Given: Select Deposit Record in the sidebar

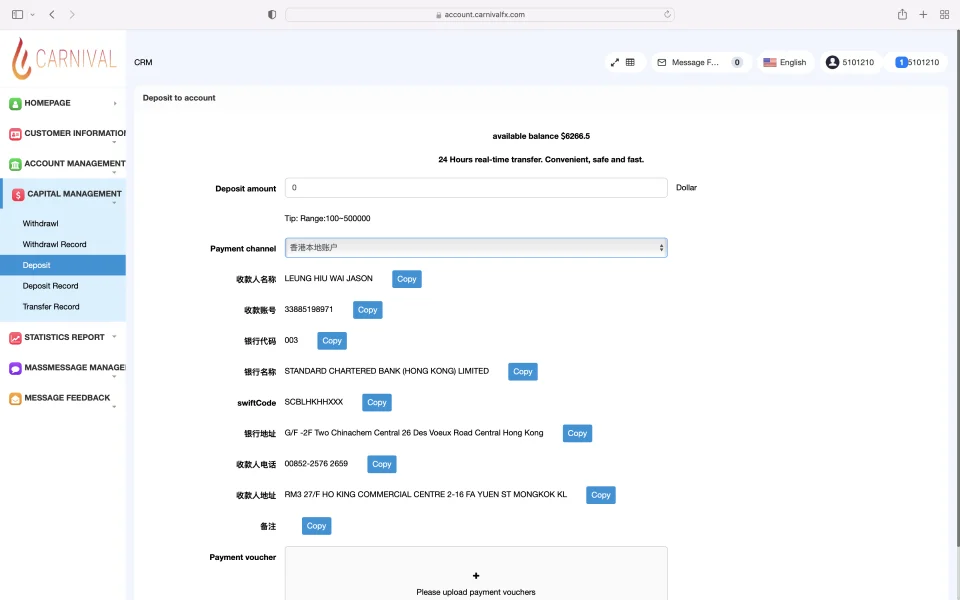Looking at the screenshot, I should (51, 286).
